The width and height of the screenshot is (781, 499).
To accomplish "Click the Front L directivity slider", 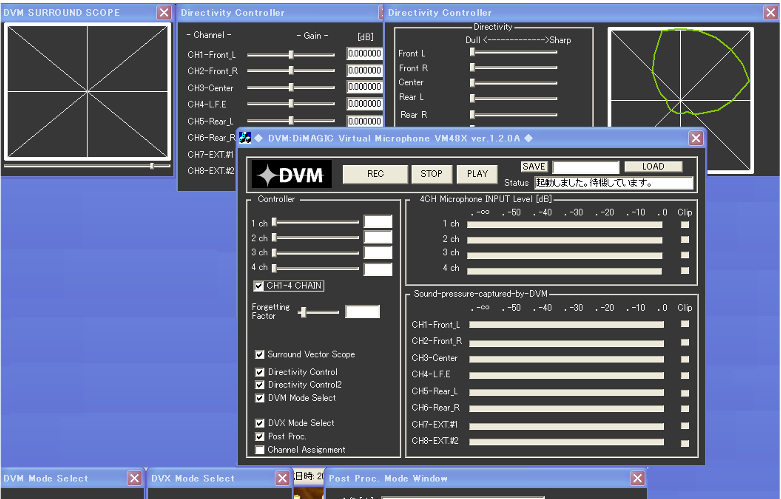I will [514, 53].
